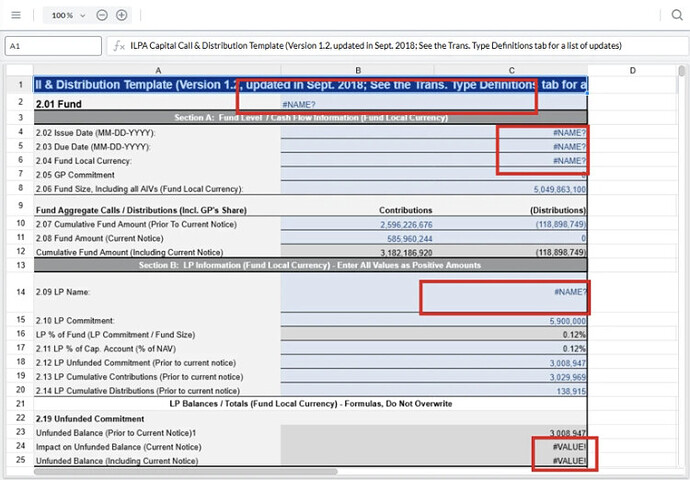The width and height of the screenshot is (690, 480).
Task: Click the '2.01 Fund' cell
Action: tap(158, 104)
